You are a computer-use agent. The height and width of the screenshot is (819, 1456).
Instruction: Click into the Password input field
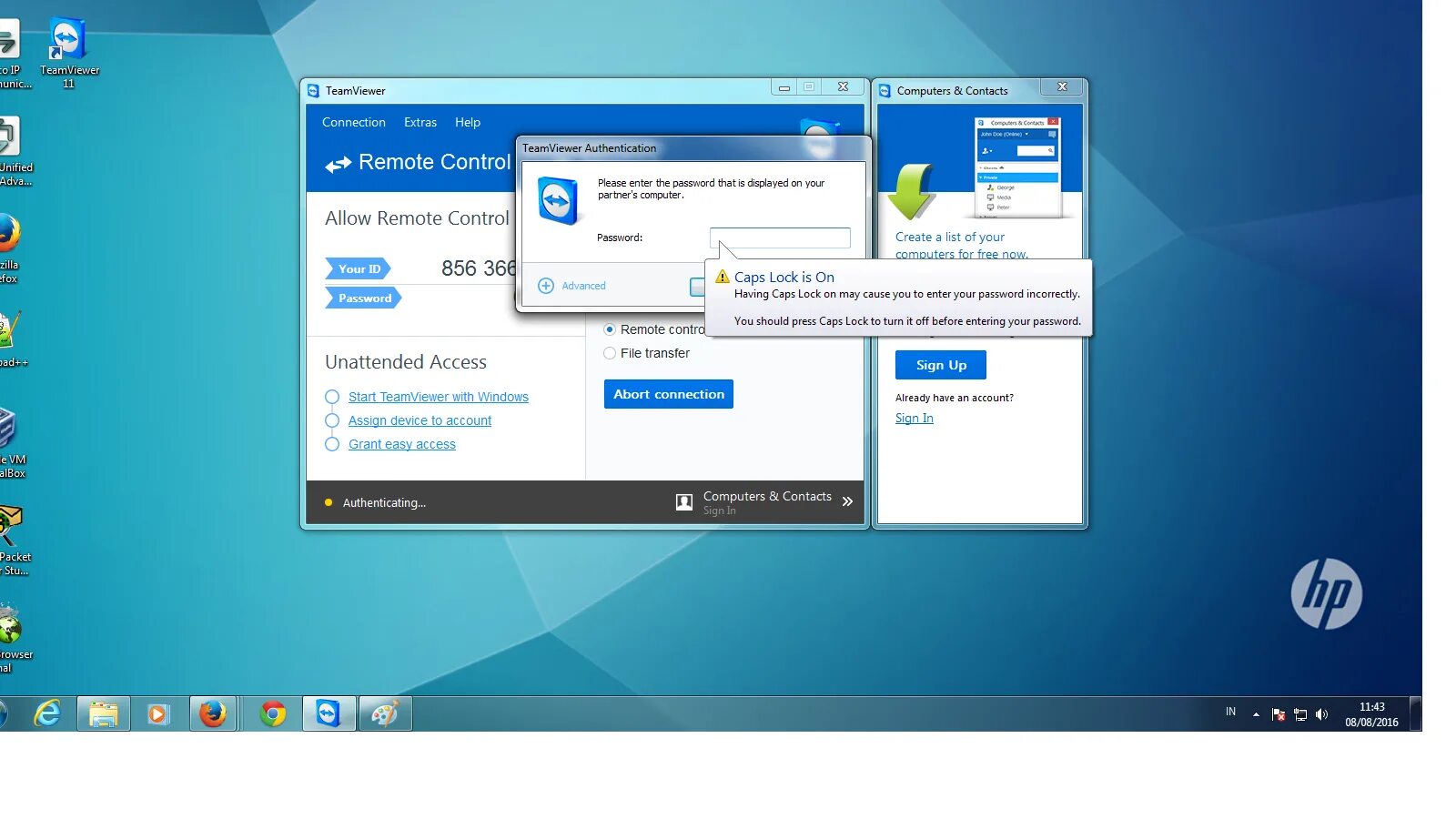[780, 238]
